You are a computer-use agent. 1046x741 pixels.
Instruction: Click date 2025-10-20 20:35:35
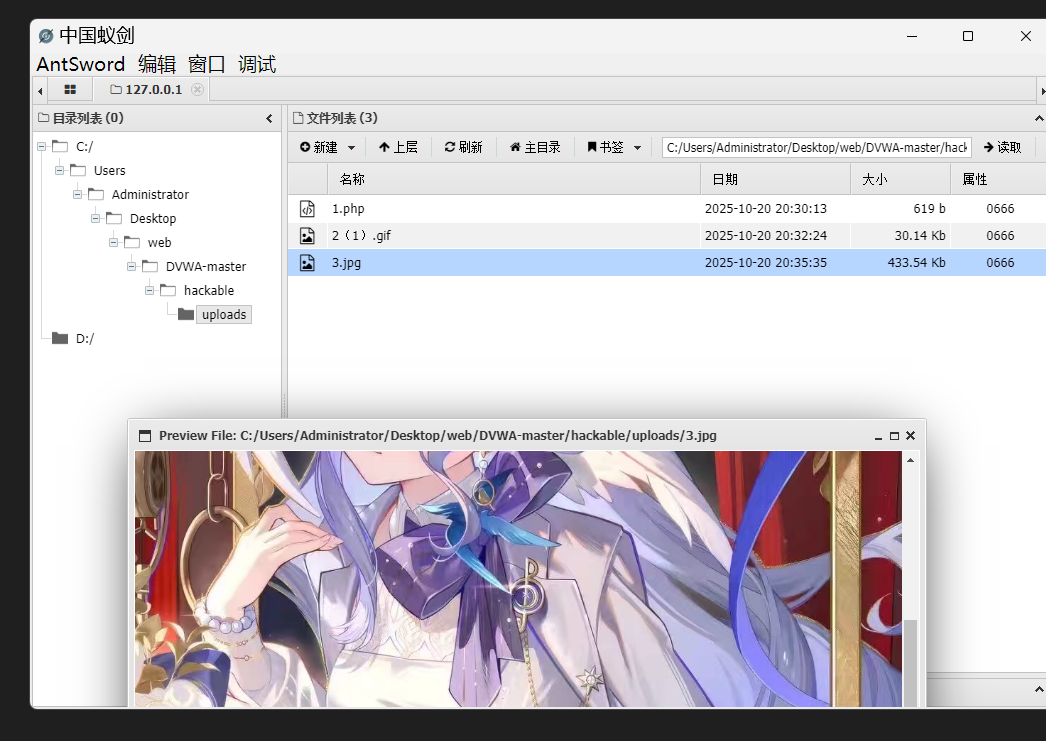tap(766, 262)
